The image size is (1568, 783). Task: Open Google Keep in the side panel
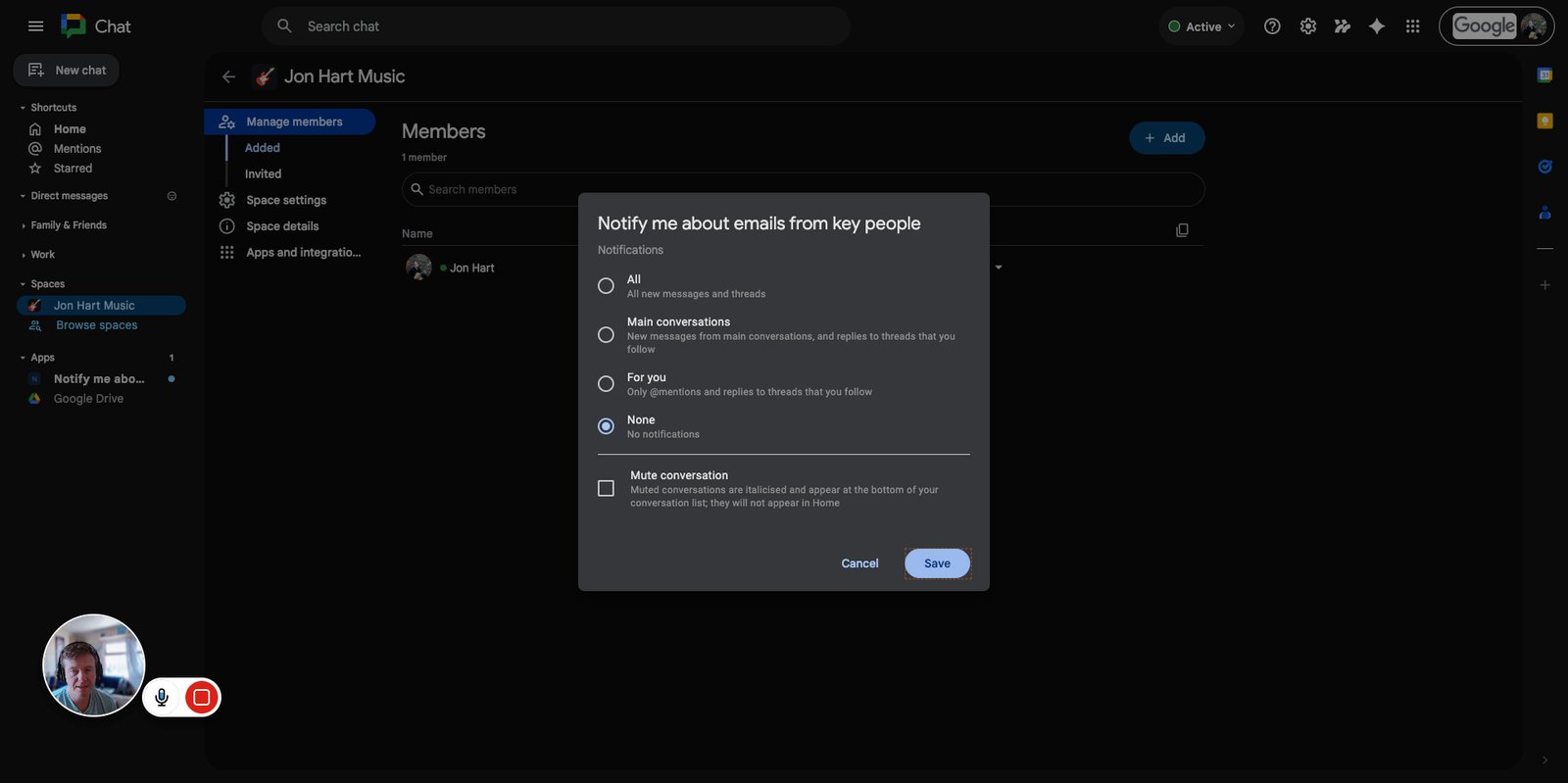(1544, 121)
